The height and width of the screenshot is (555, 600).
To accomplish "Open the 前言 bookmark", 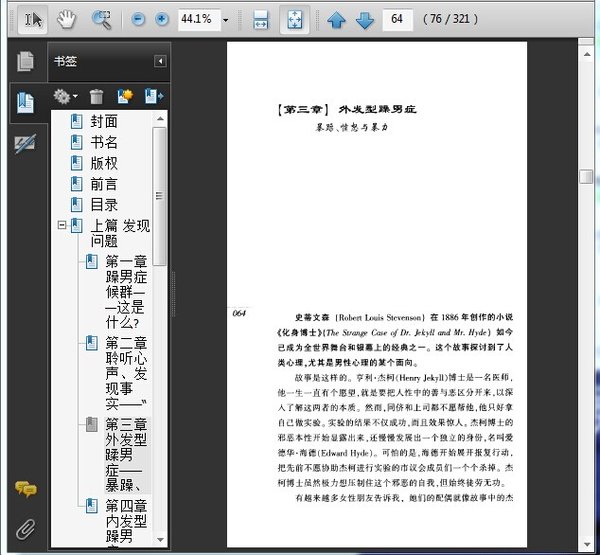I will coord(104,184).
